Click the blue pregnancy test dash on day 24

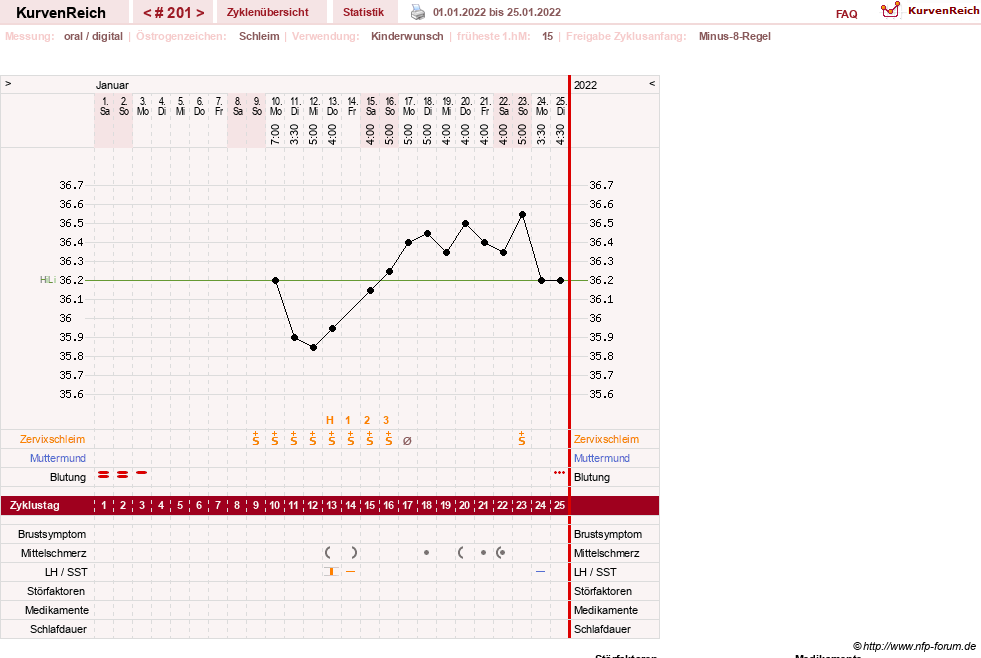(541, 572)
